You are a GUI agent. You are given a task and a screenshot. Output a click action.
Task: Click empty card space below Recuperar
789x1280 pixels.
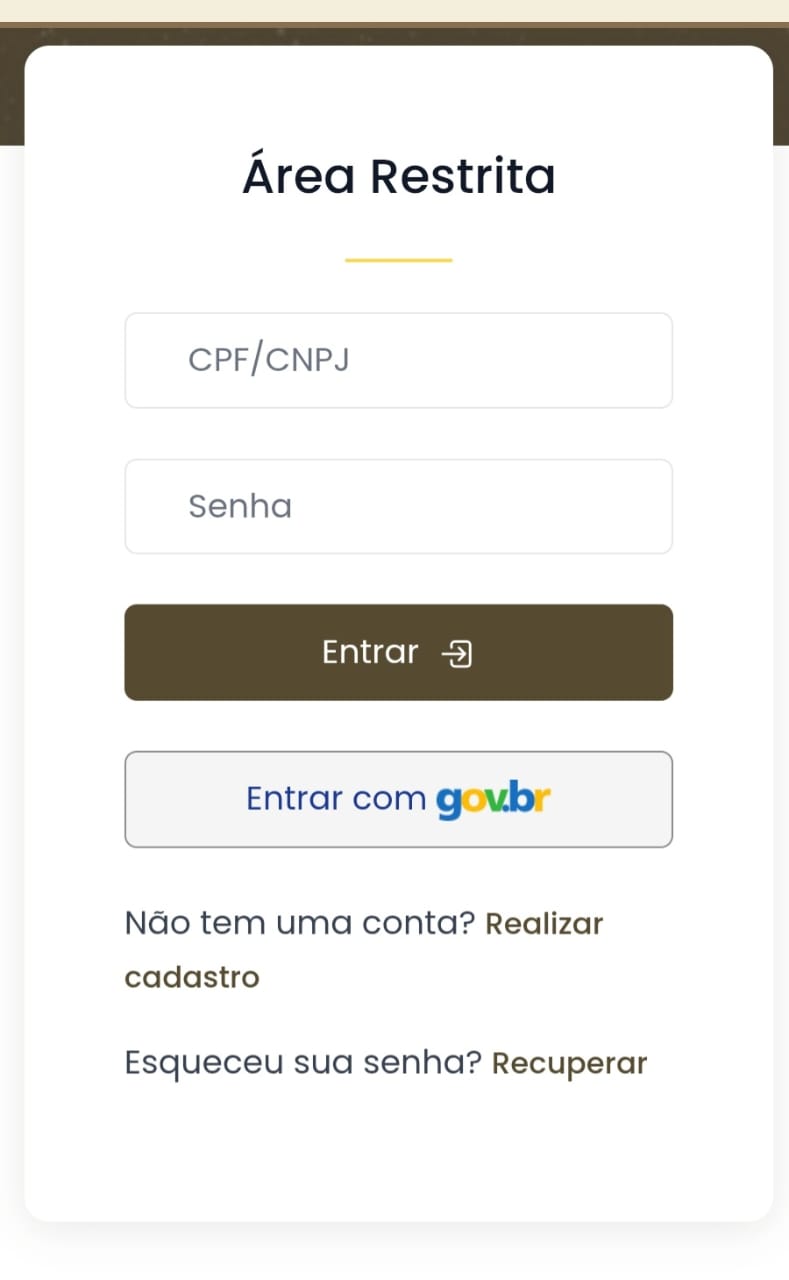click(x=398, y=1150)
